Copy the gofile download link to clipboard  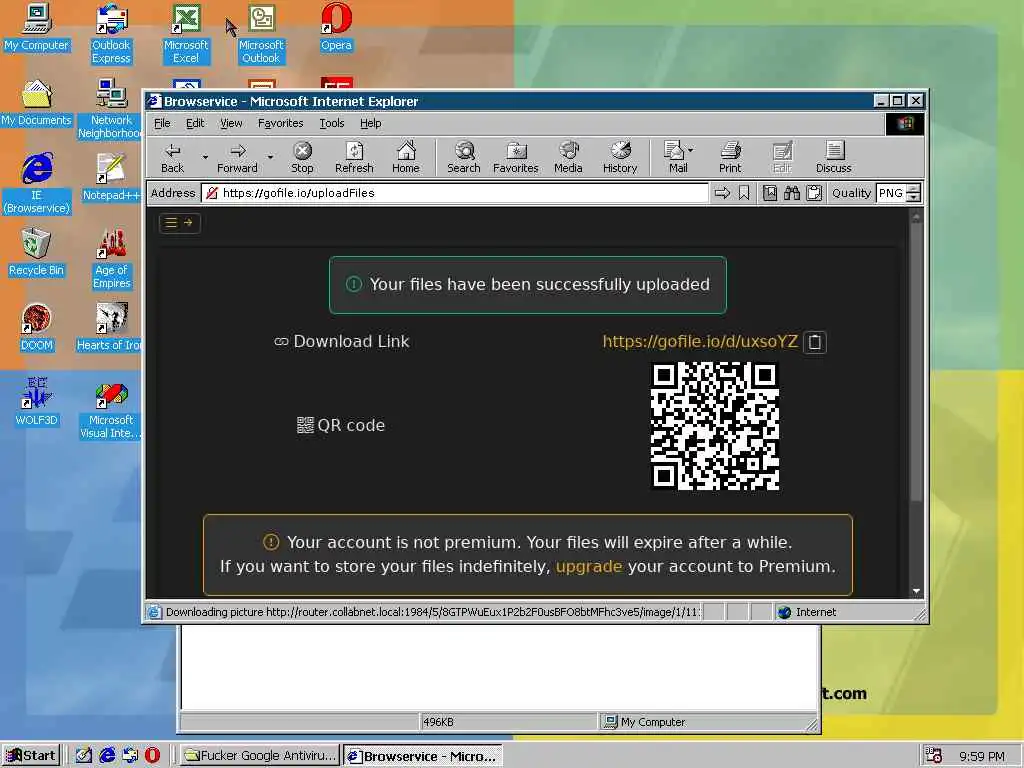[x=815, y=342]
